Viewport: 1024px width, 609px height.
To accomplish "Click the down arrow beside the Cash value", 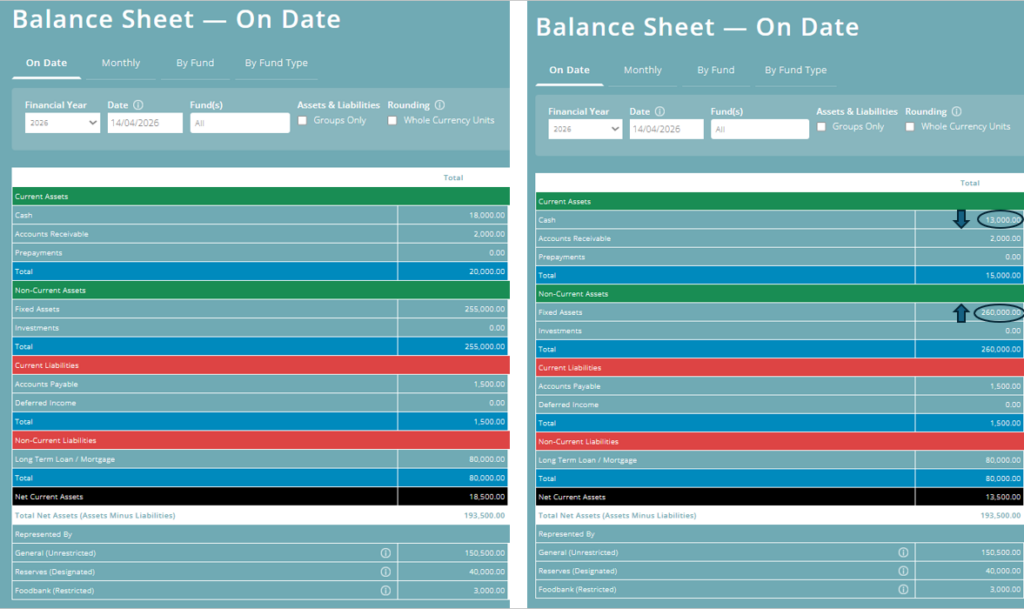I will pos(961,219).
